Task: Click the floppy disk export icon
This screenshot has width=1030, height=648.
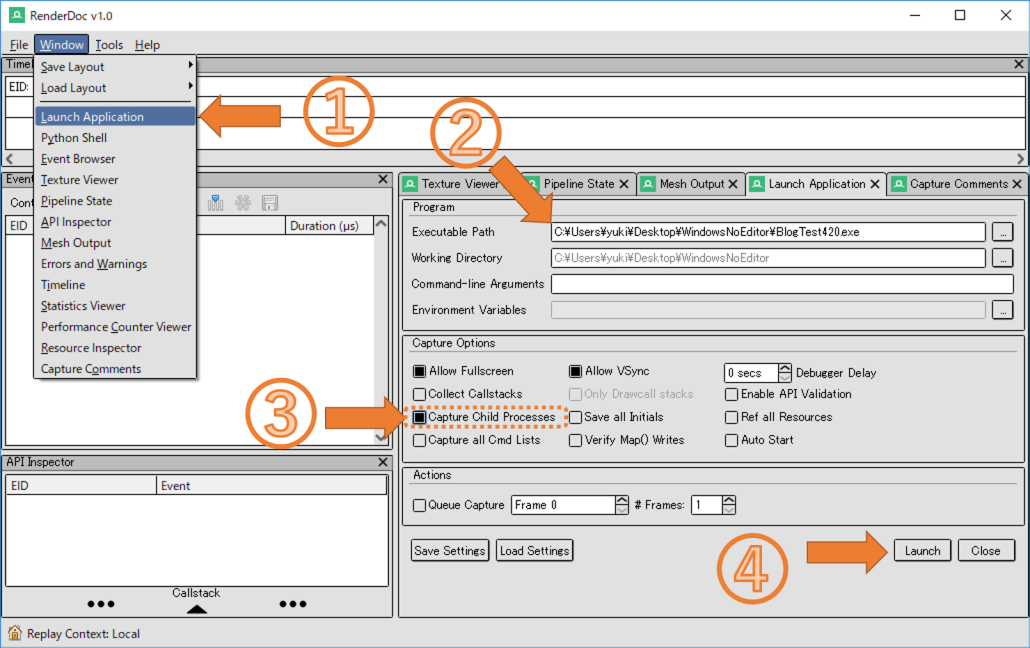Action: point(269,202)
